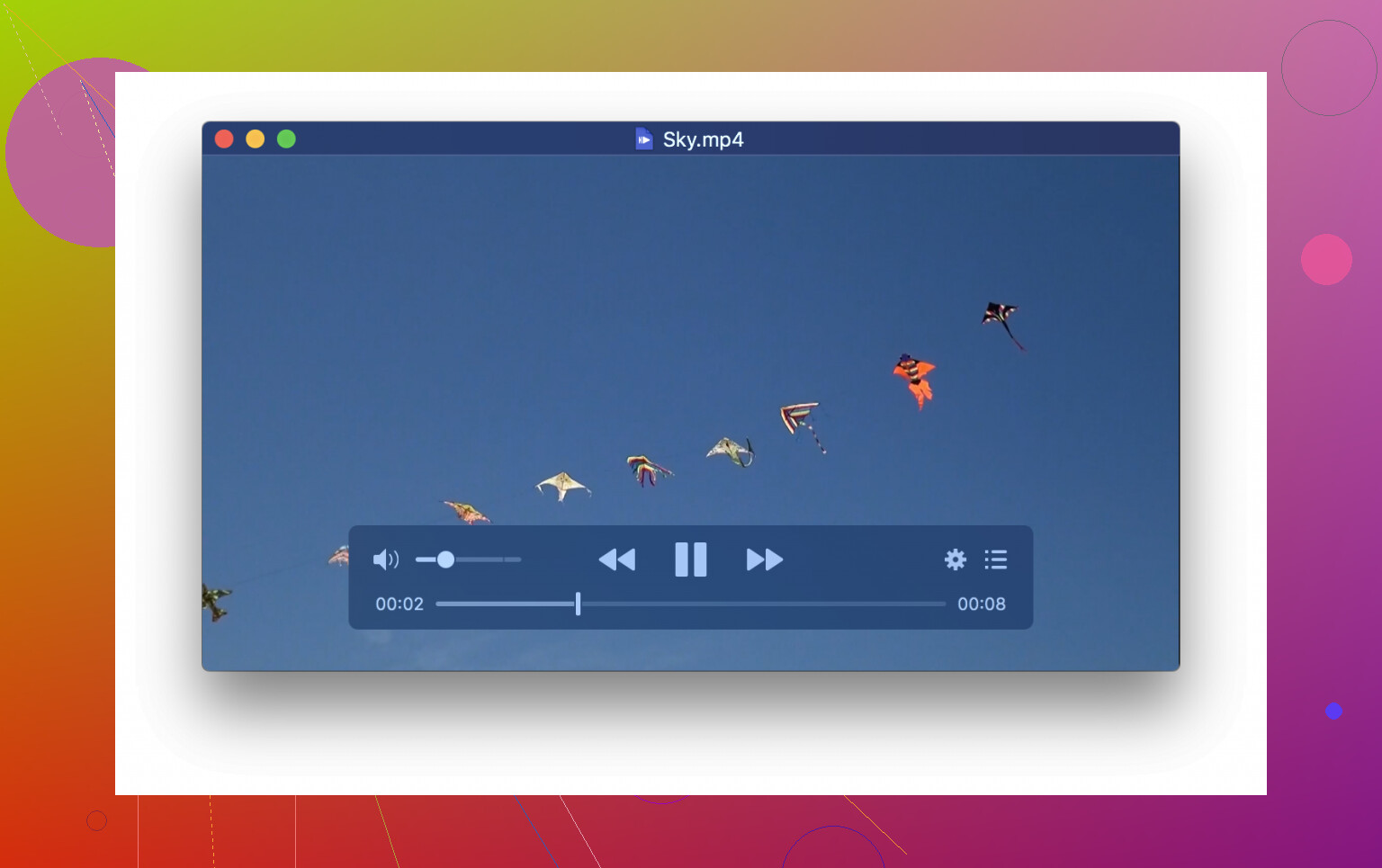Enter full screen with green button
Viewport: 1382px width, 868px height.
[x=286, y=139]
